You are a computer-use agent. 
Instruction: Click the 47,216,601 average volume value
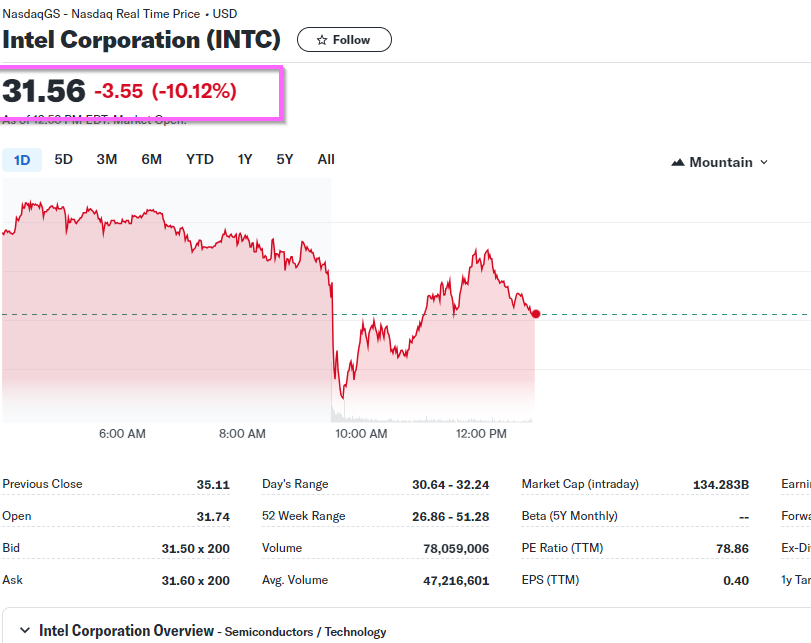[x=456, y=581]
